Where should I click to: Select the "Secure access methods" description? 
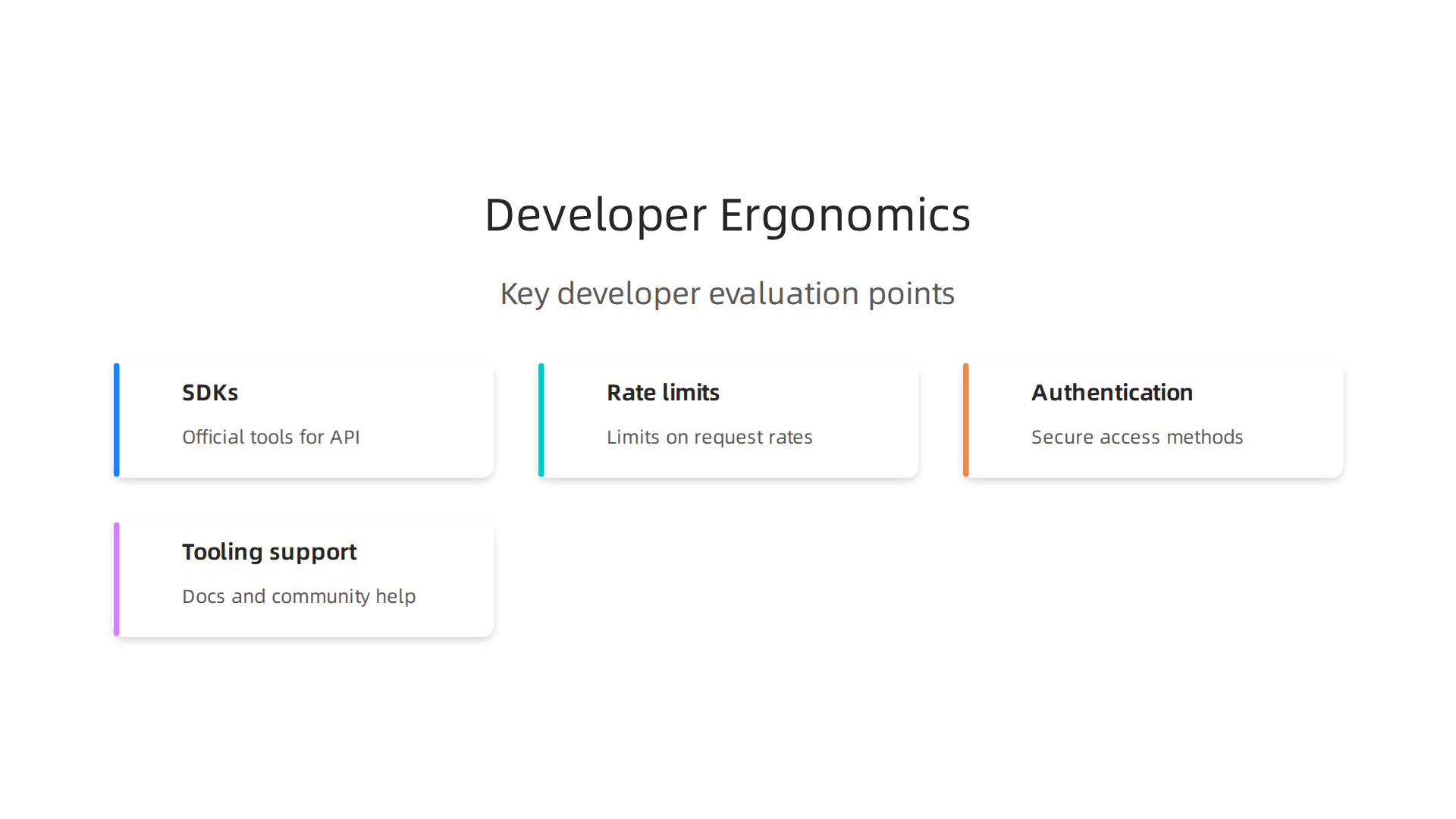point(1137,437)
